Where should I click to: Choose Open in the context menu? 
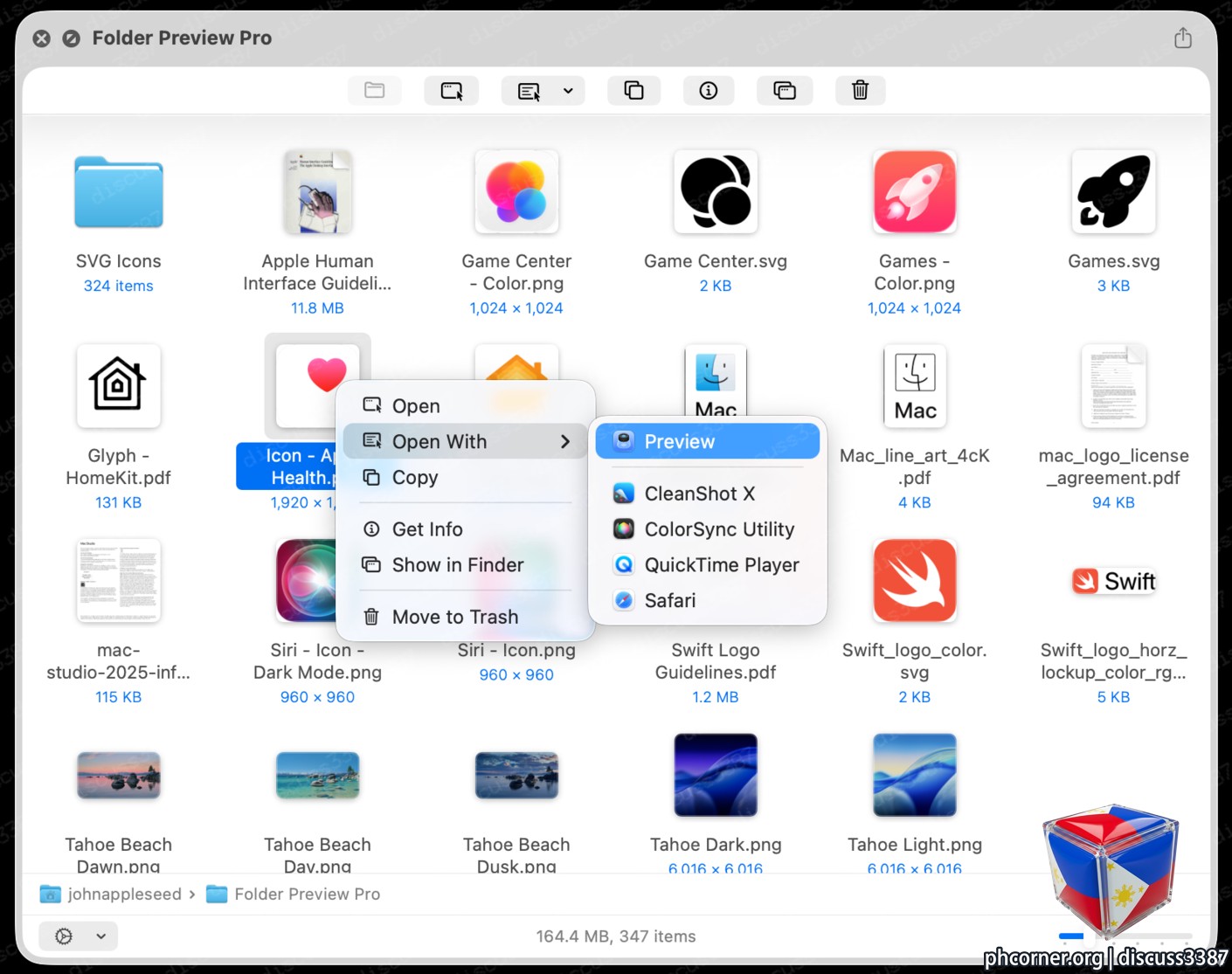tap(465, 406)
